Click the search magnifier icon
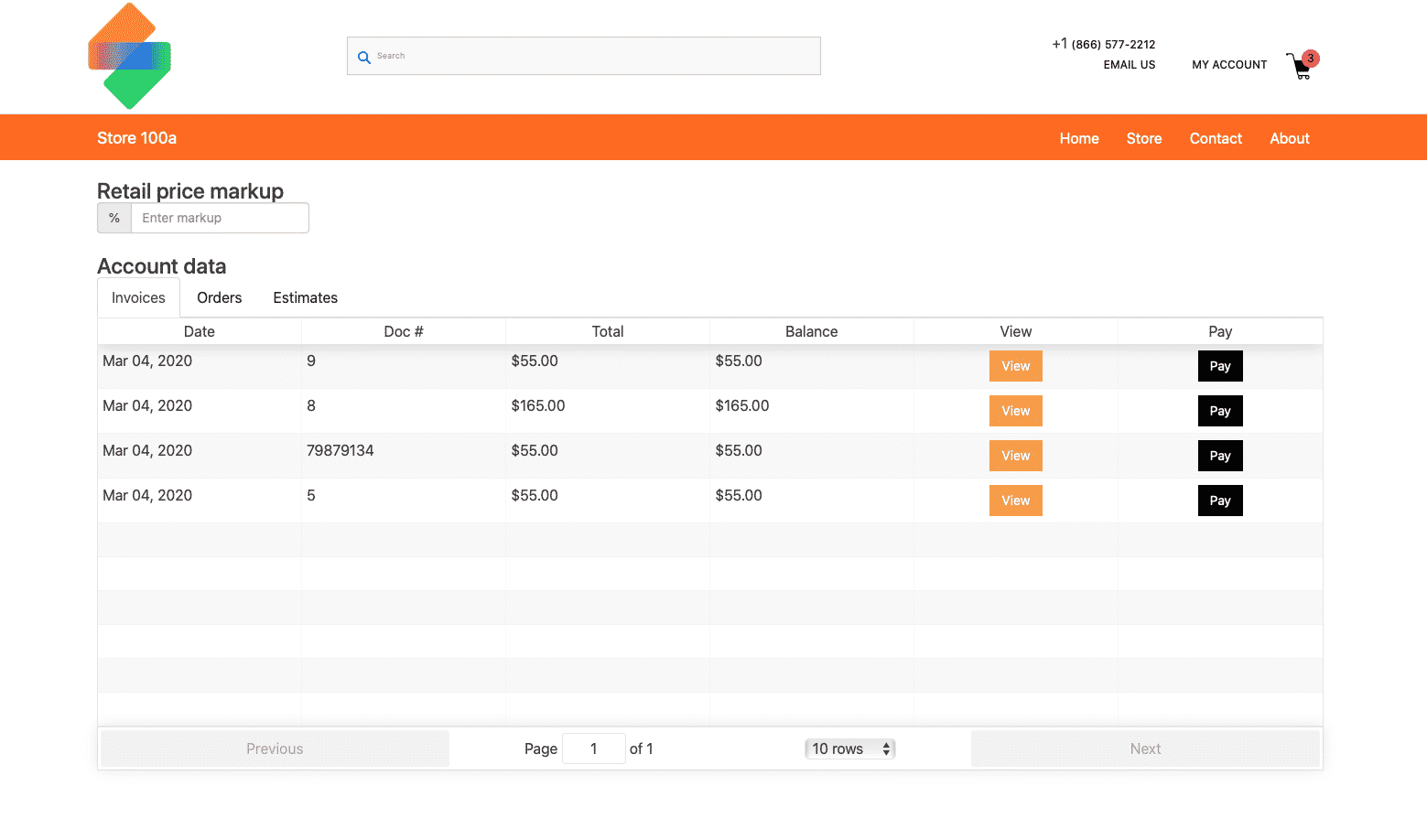1427x840 pixels. pyautogui.click(x=364, y=56)
